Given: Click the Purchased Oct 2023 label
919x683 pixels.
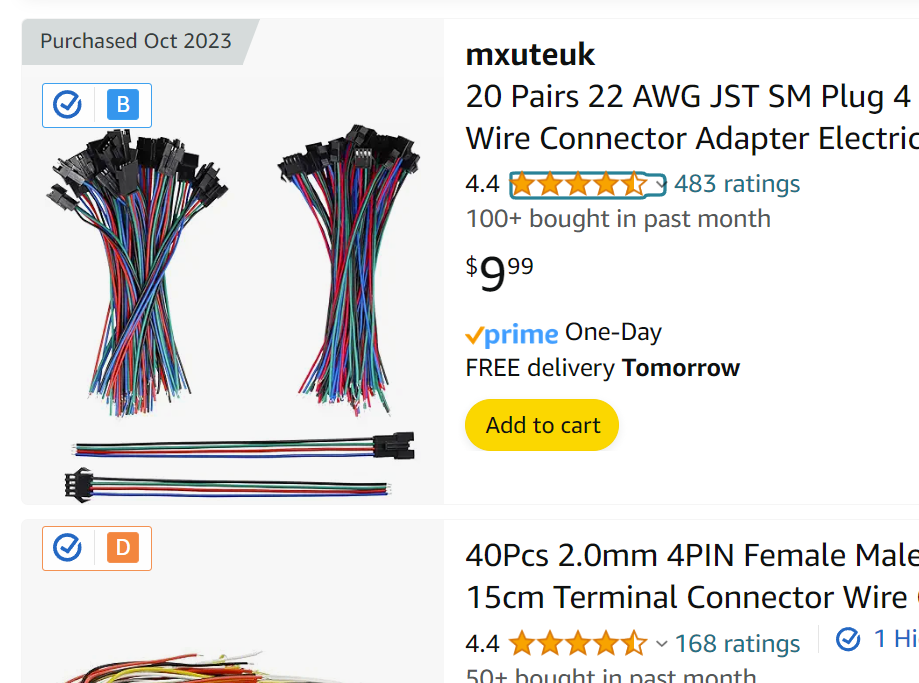Looking at the screenshot, I should click(135, 41).
